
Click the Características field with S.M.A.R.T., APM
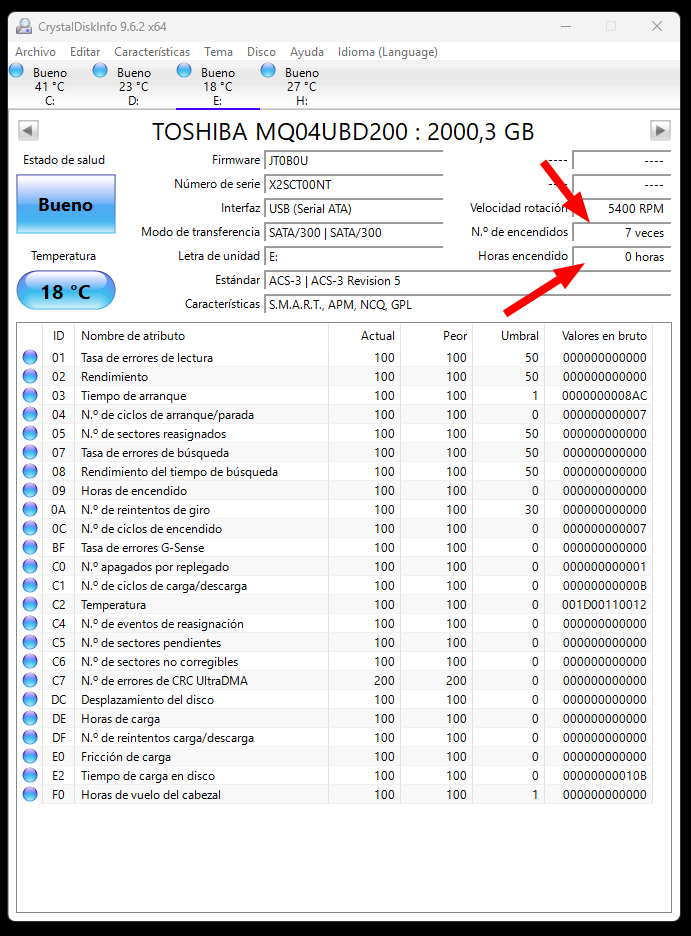[468, 304]
